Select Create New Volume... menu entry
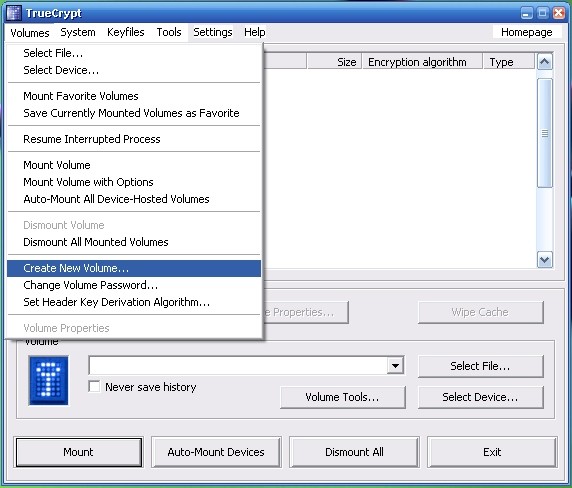572x488 pixels. (134, 268)
